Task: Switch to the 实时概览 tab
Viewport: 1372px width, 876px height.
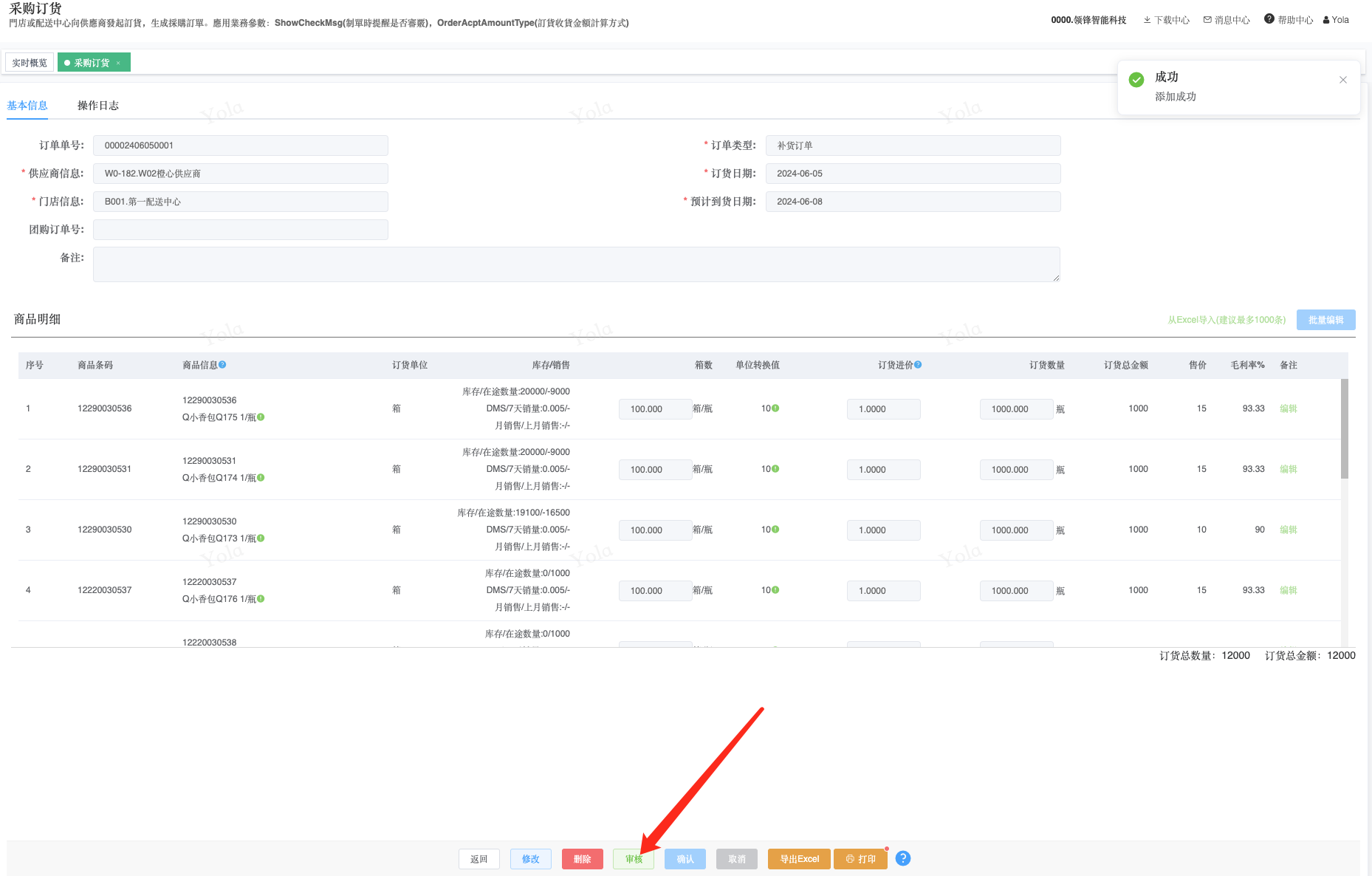Action: [x=30, y=63]
